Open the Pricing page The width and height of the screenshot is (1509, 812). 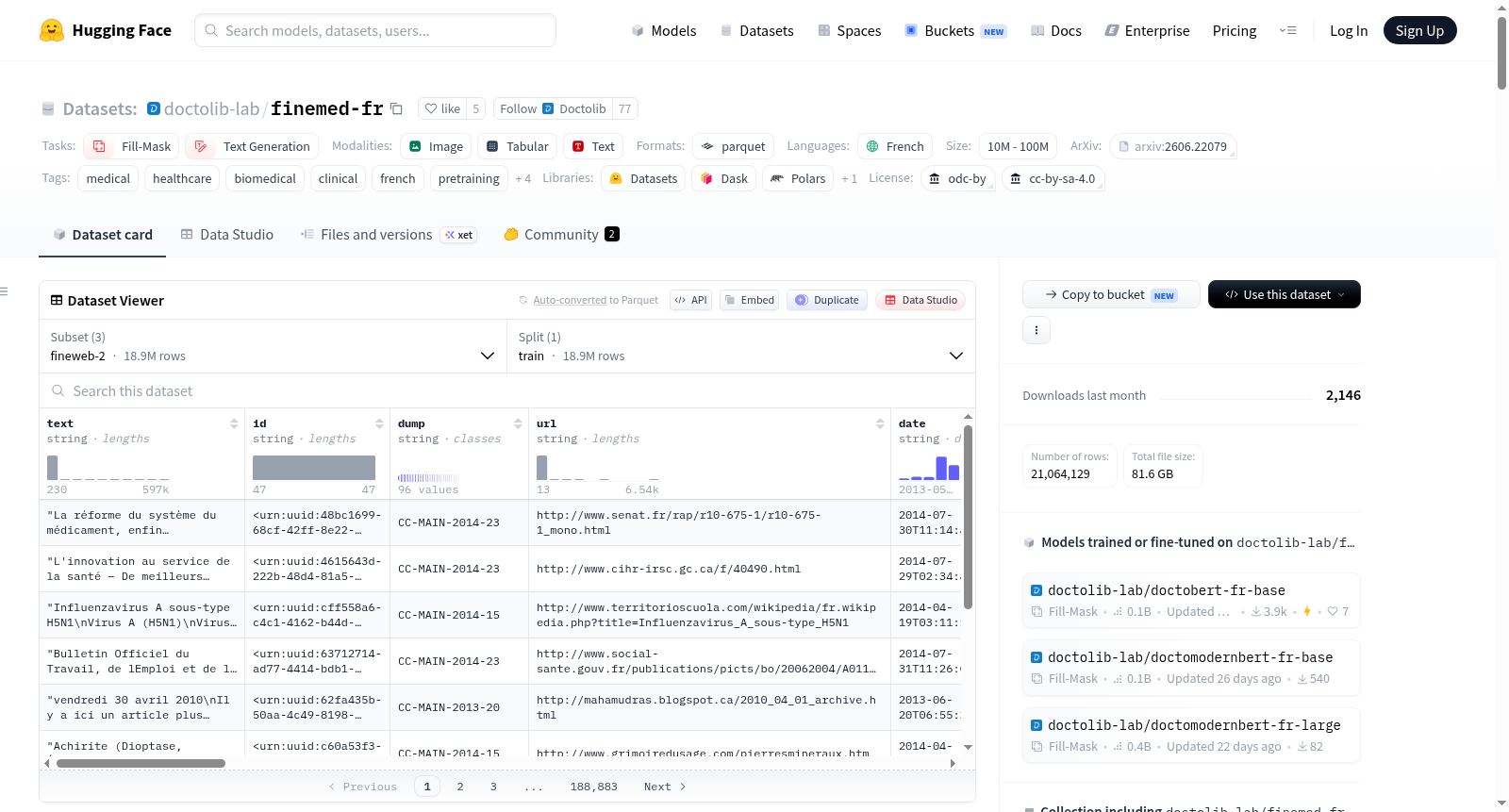(x=1235, y=30)
